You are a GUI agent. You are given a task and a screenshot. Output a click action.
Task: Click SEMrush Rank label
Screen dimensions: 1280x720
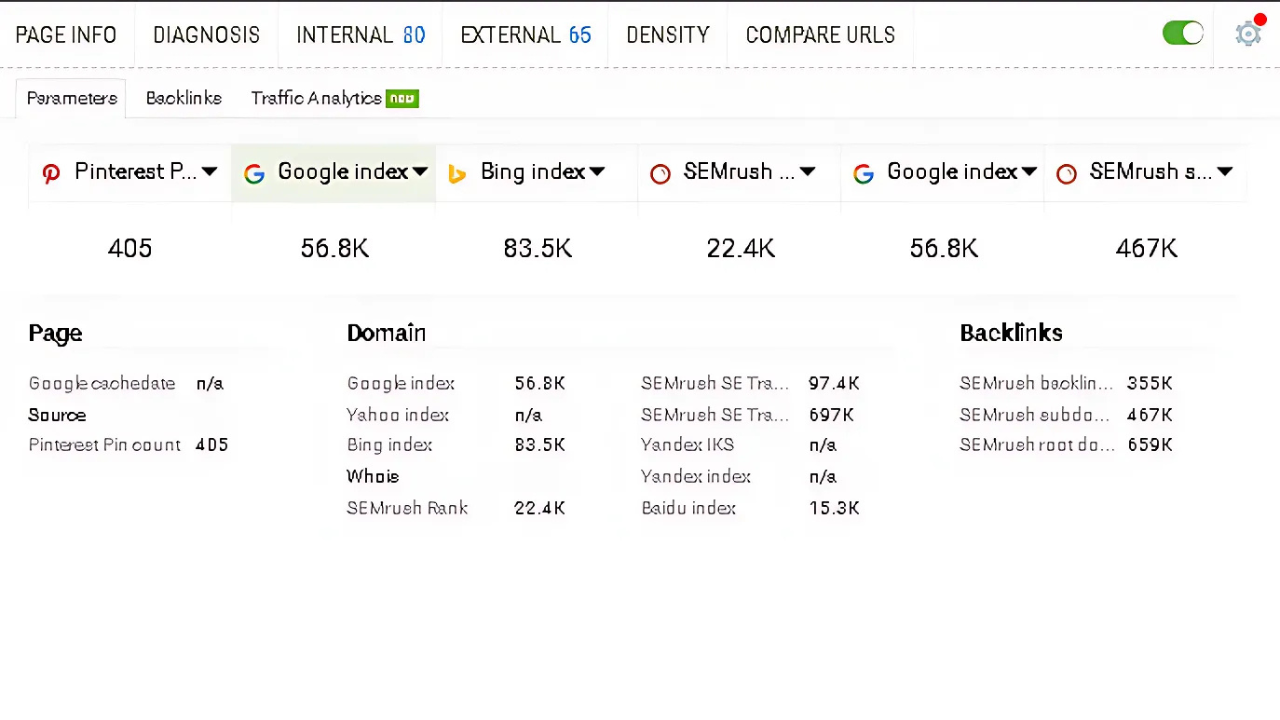[407, 508]
